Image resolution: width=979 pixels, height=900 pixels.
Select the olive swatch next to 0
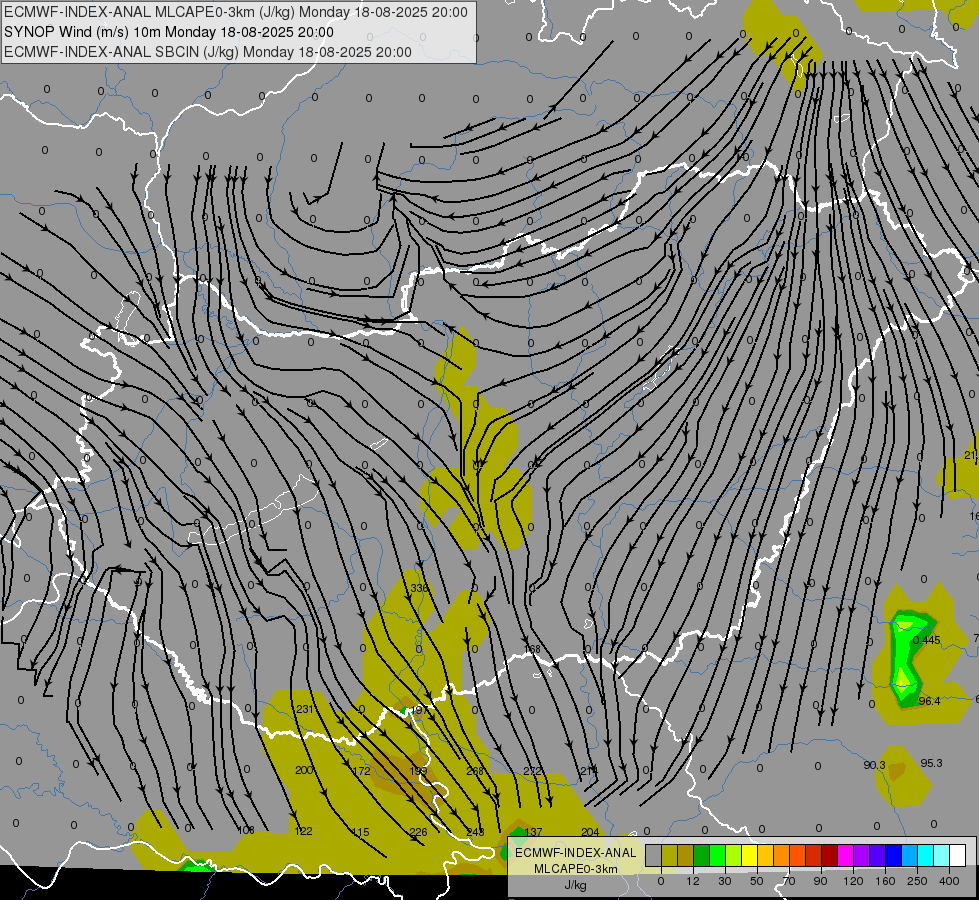click(670, 855)
